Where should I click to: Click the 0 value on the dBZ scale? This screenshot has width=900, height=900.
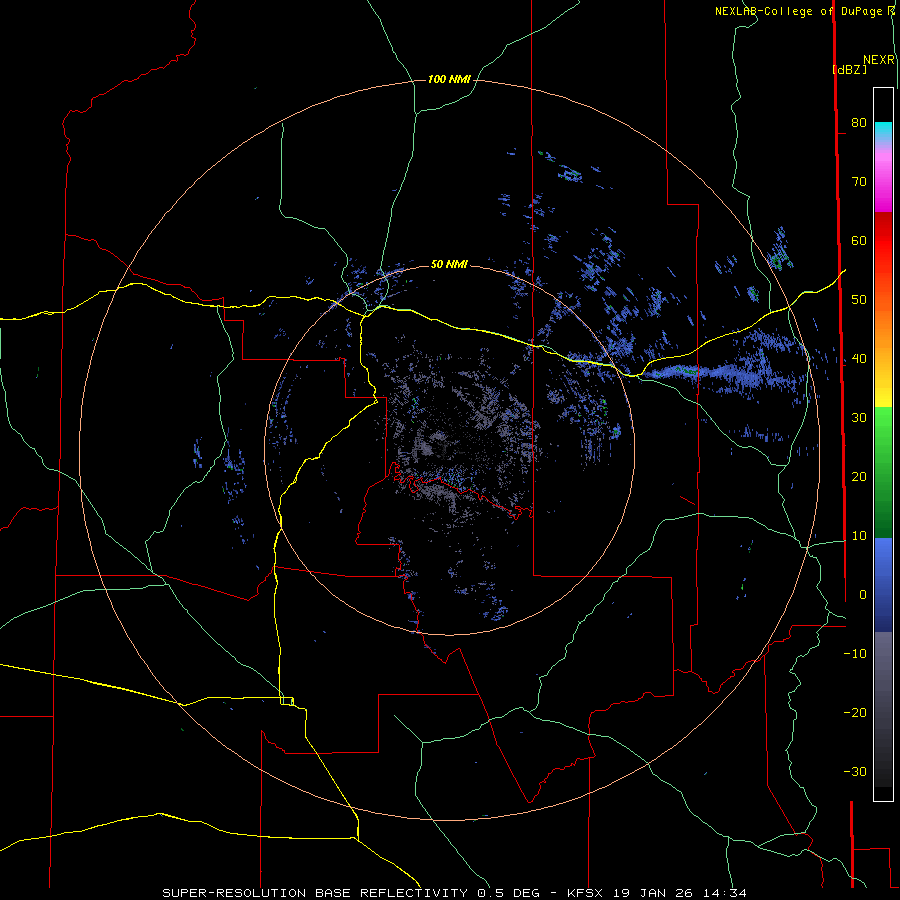(x=863, y=595)
